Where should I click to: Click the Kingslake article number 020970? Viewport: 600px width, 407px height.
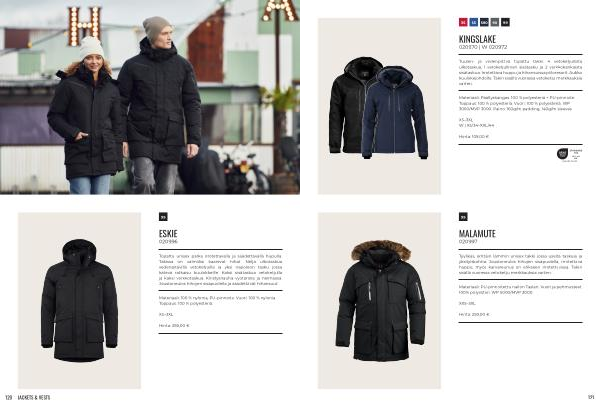[468, 47]
